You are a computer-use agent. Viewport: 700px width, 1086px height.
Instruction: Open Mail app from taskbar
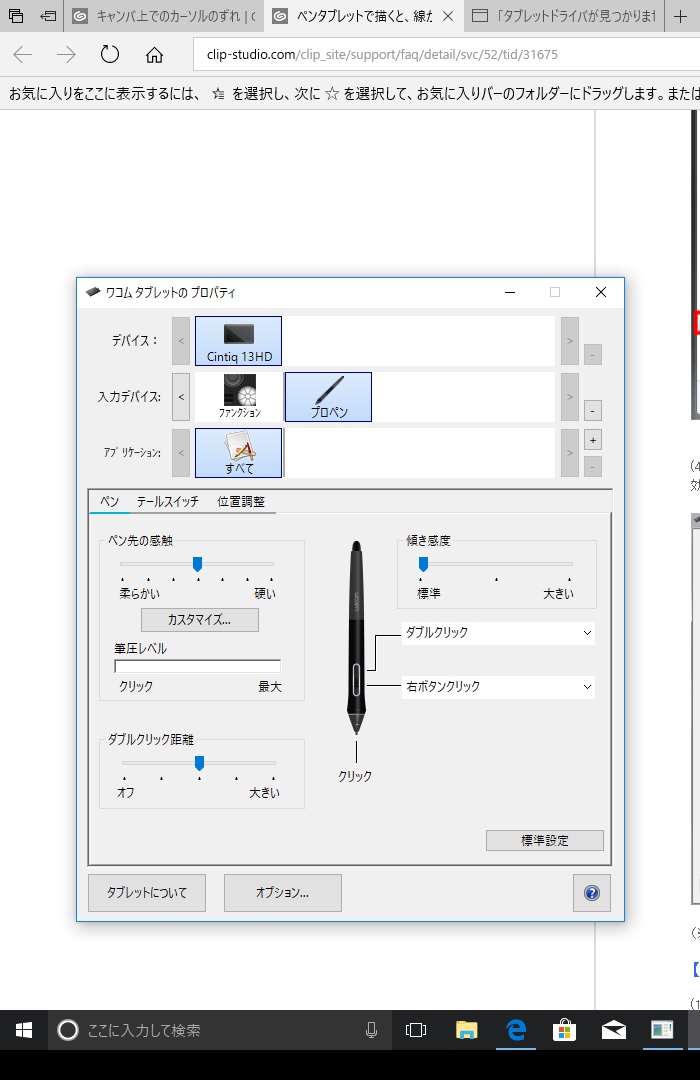(x=613, y=1031)
